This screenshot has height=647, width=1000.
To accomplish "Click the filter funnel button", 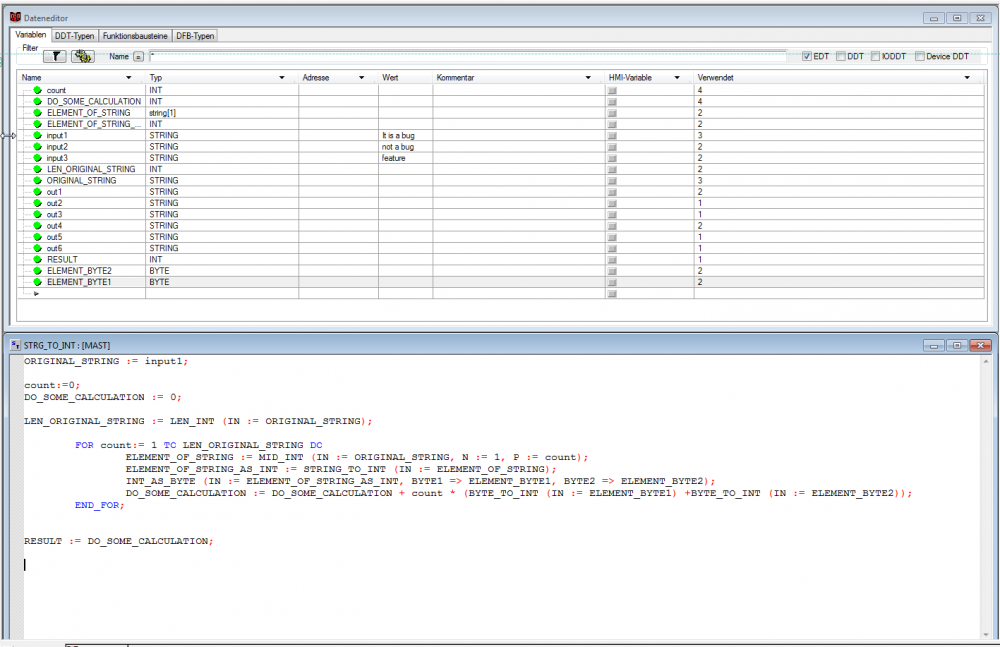I will [54, 56].
